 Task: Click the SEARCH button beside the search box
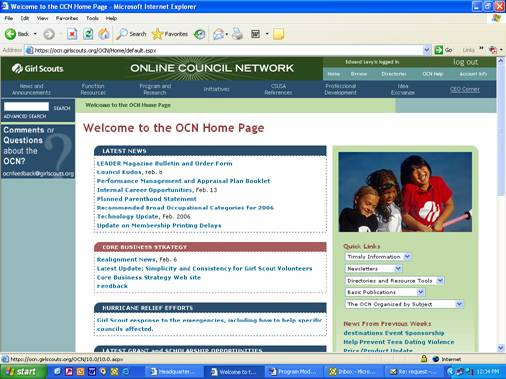[x=62, y=108]
